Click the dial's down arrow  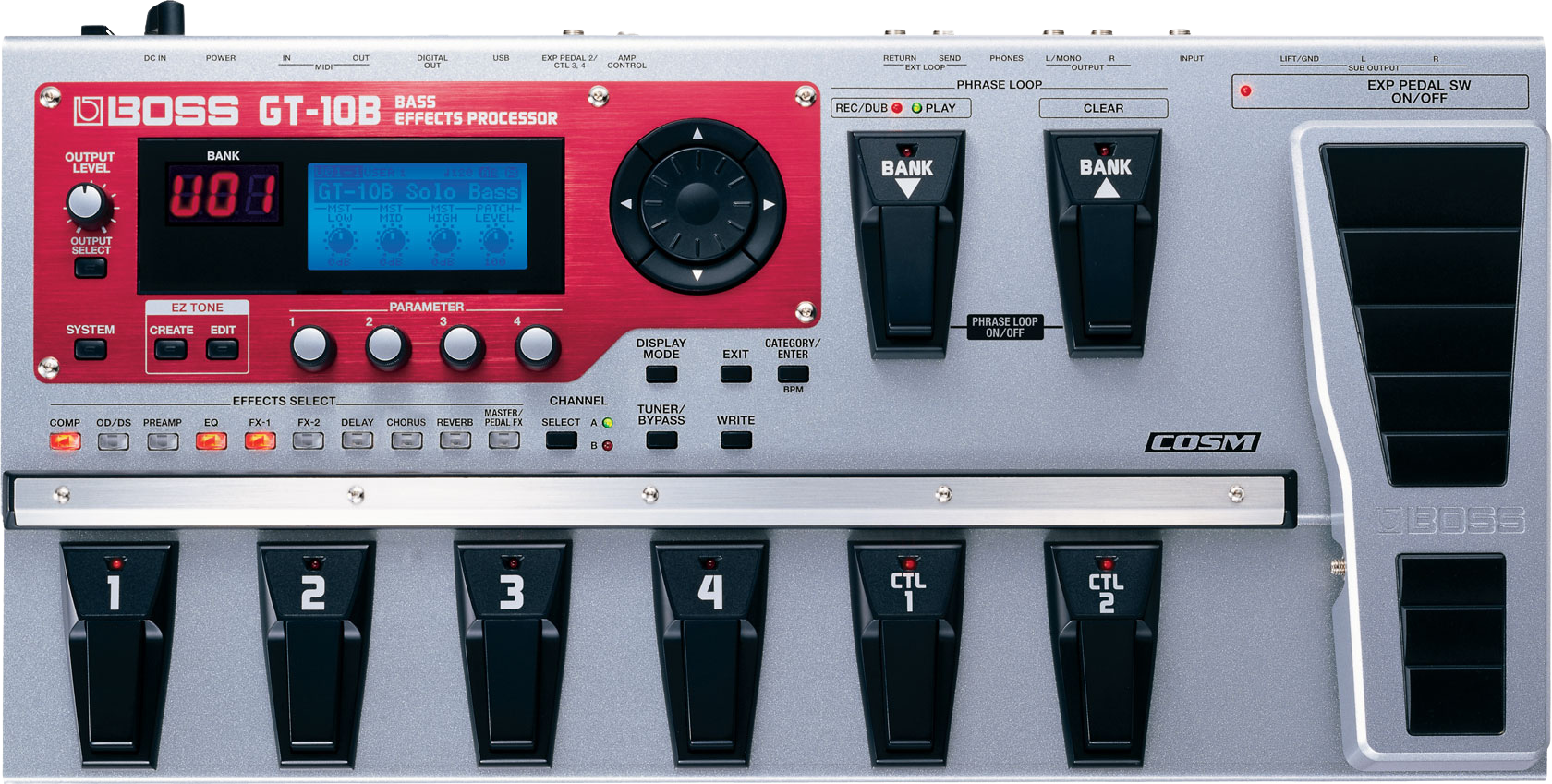click(697, 275)
